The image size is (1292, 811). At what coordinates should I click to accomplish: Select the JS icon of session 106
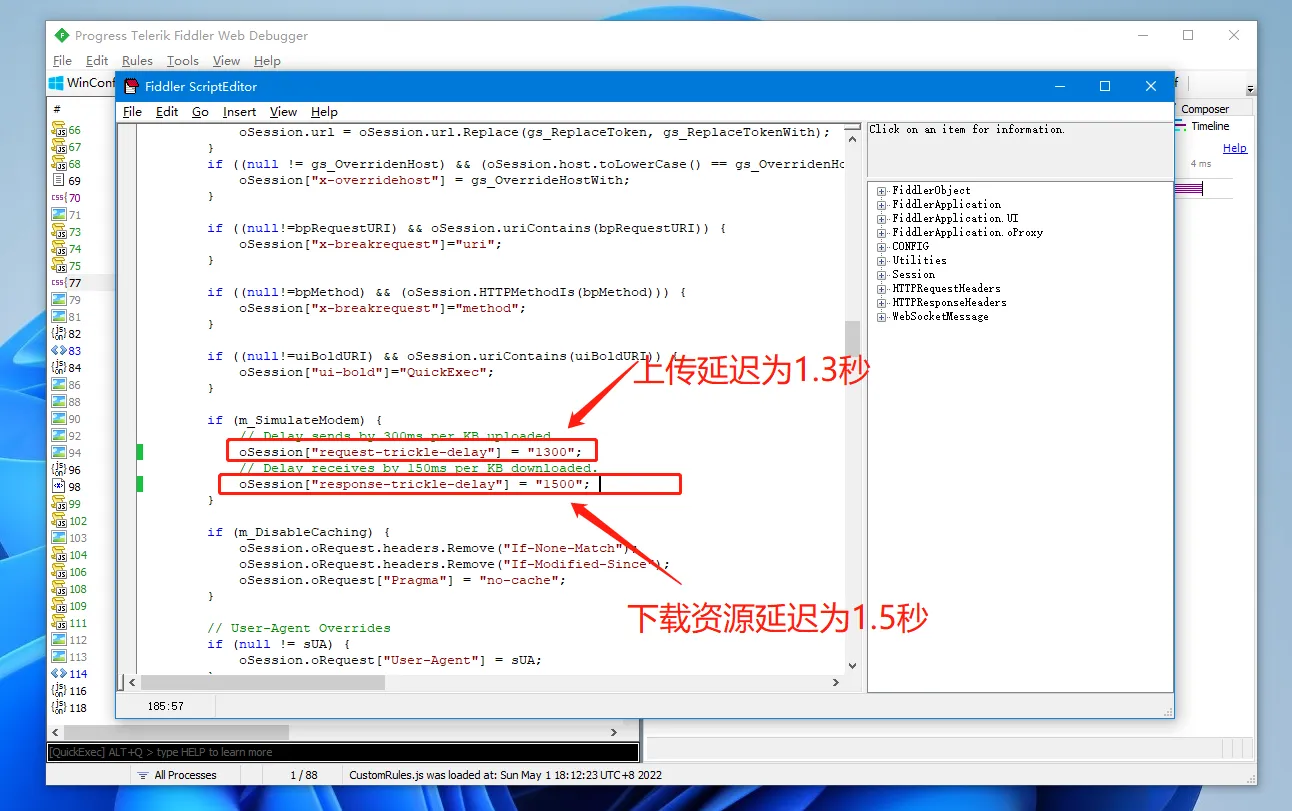pyautogui.click(x=58, y=572)
